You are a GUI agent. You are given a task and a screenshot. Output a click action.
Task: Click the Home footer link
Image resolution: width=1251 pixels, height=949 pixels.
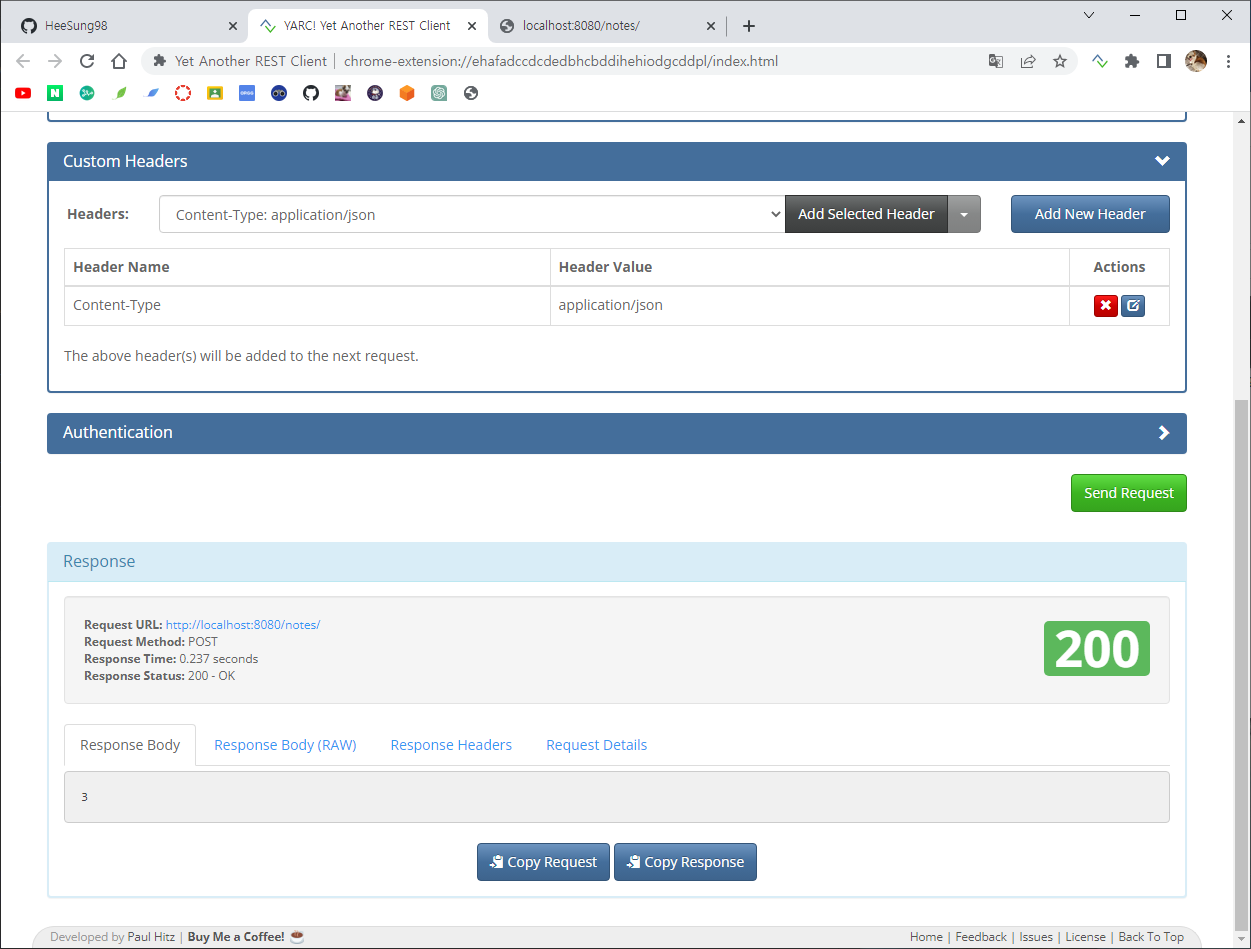coord(926,937)
